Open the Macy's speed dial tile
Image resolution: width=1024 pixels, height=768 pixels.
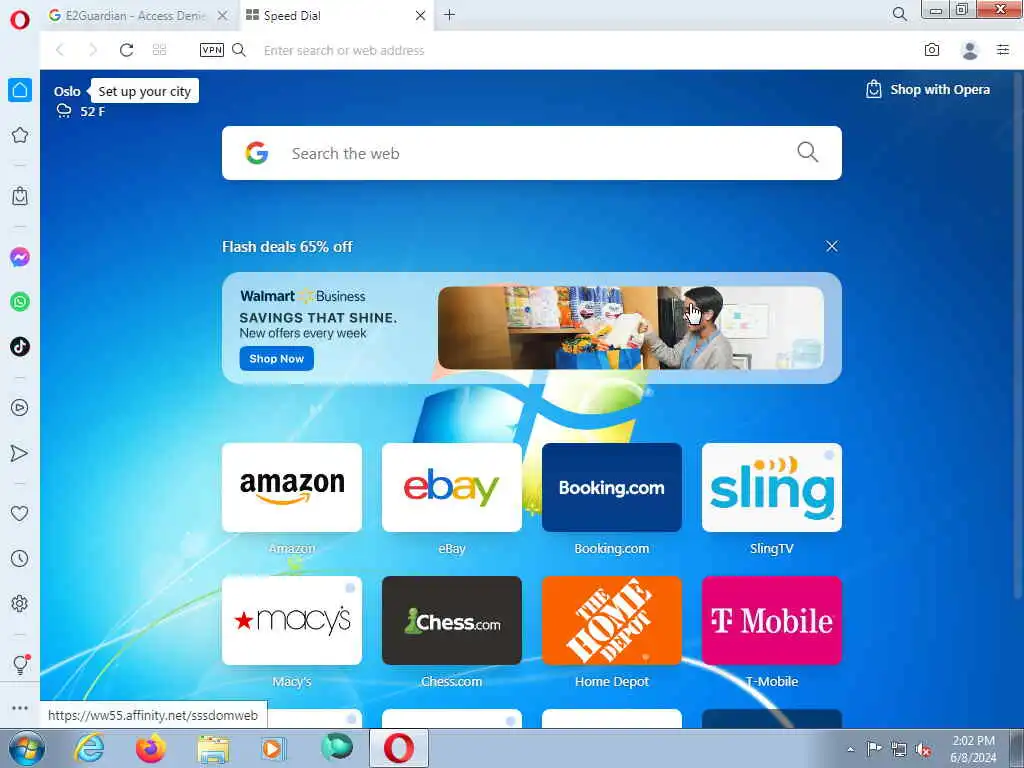coord(292,620)
